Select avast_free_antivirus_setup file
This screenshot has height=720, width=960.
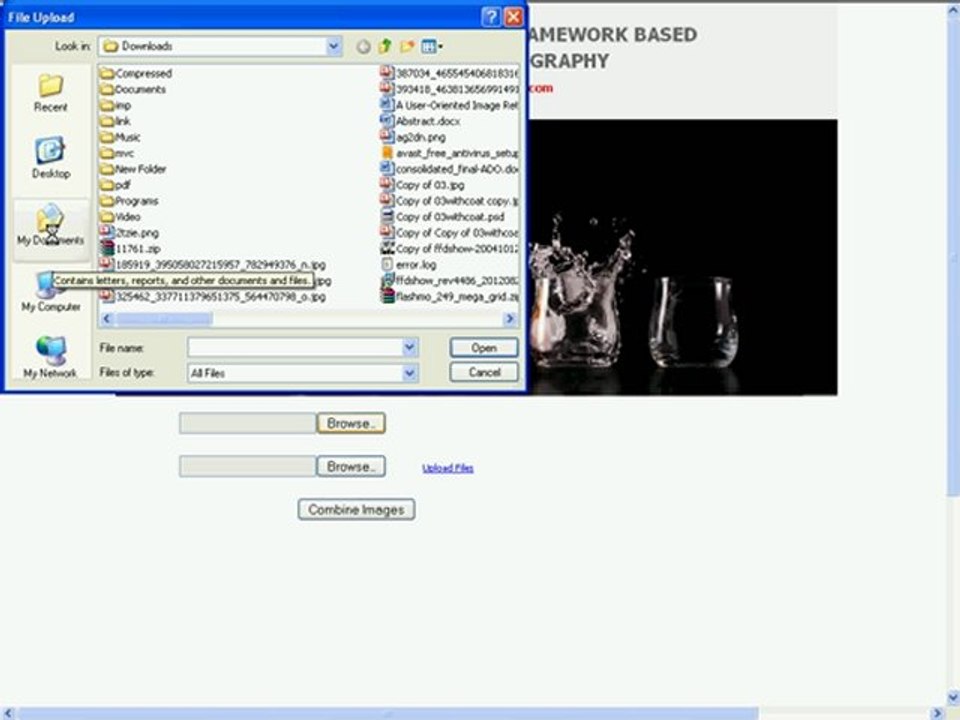pos(449,153)
